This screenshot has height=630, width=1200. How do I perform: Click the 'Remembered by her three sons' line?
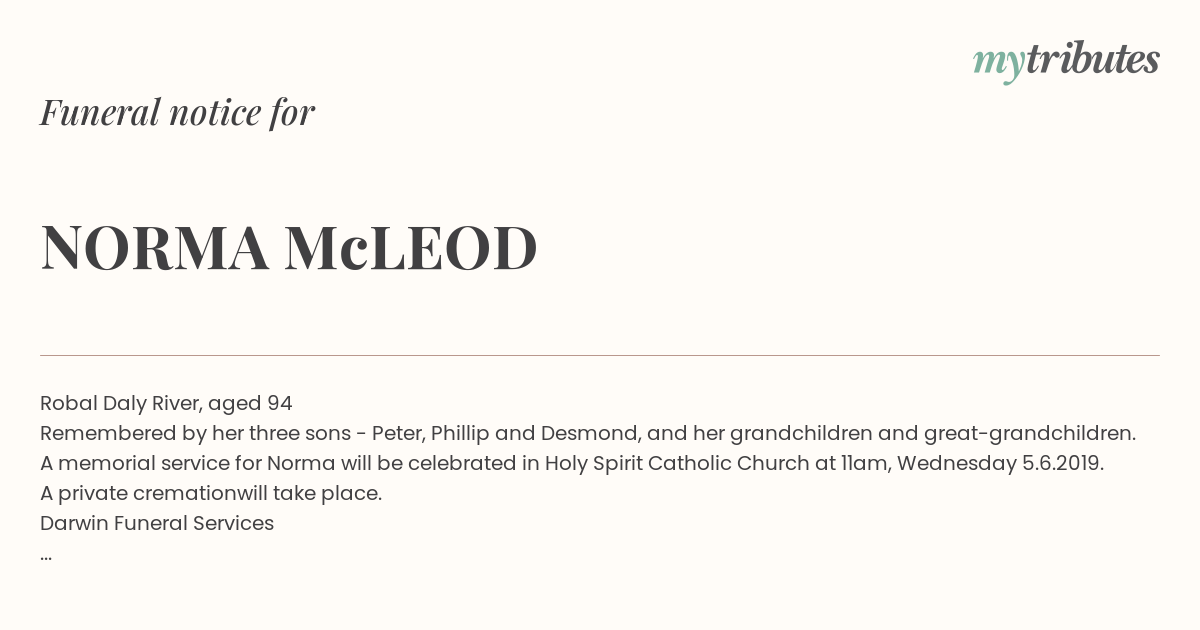[588, 434]
